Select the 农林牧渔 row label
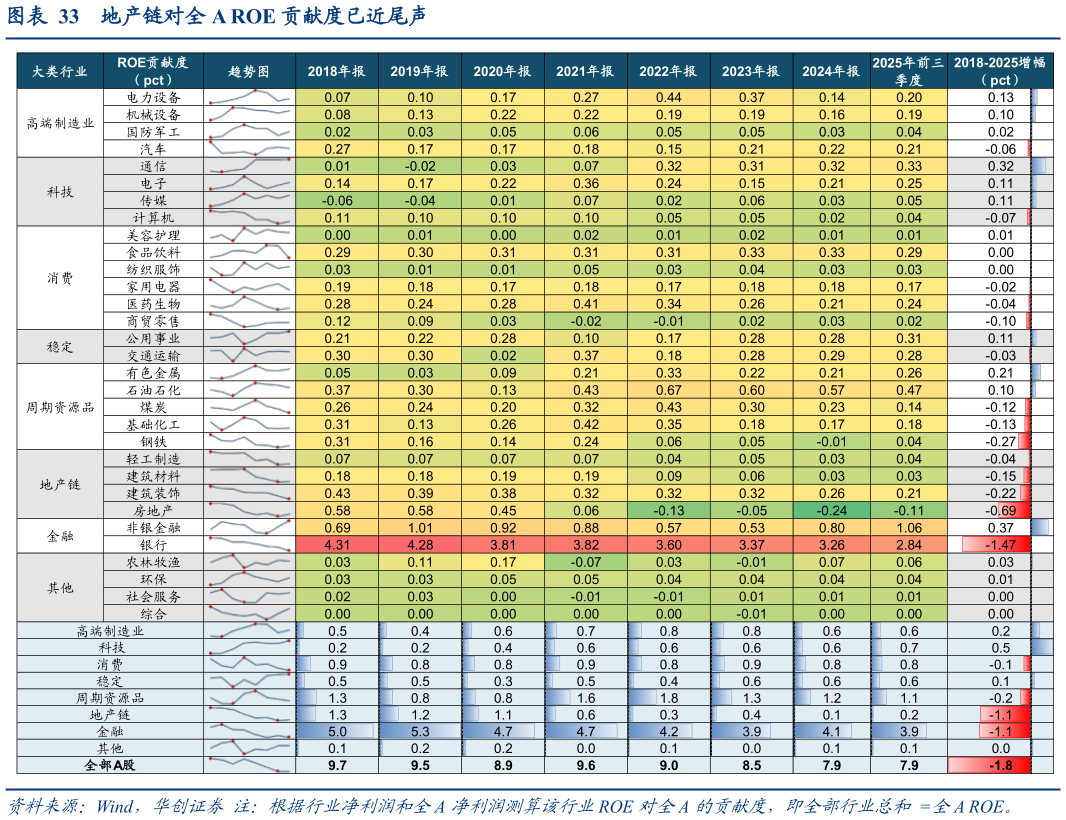 [153, 562]
